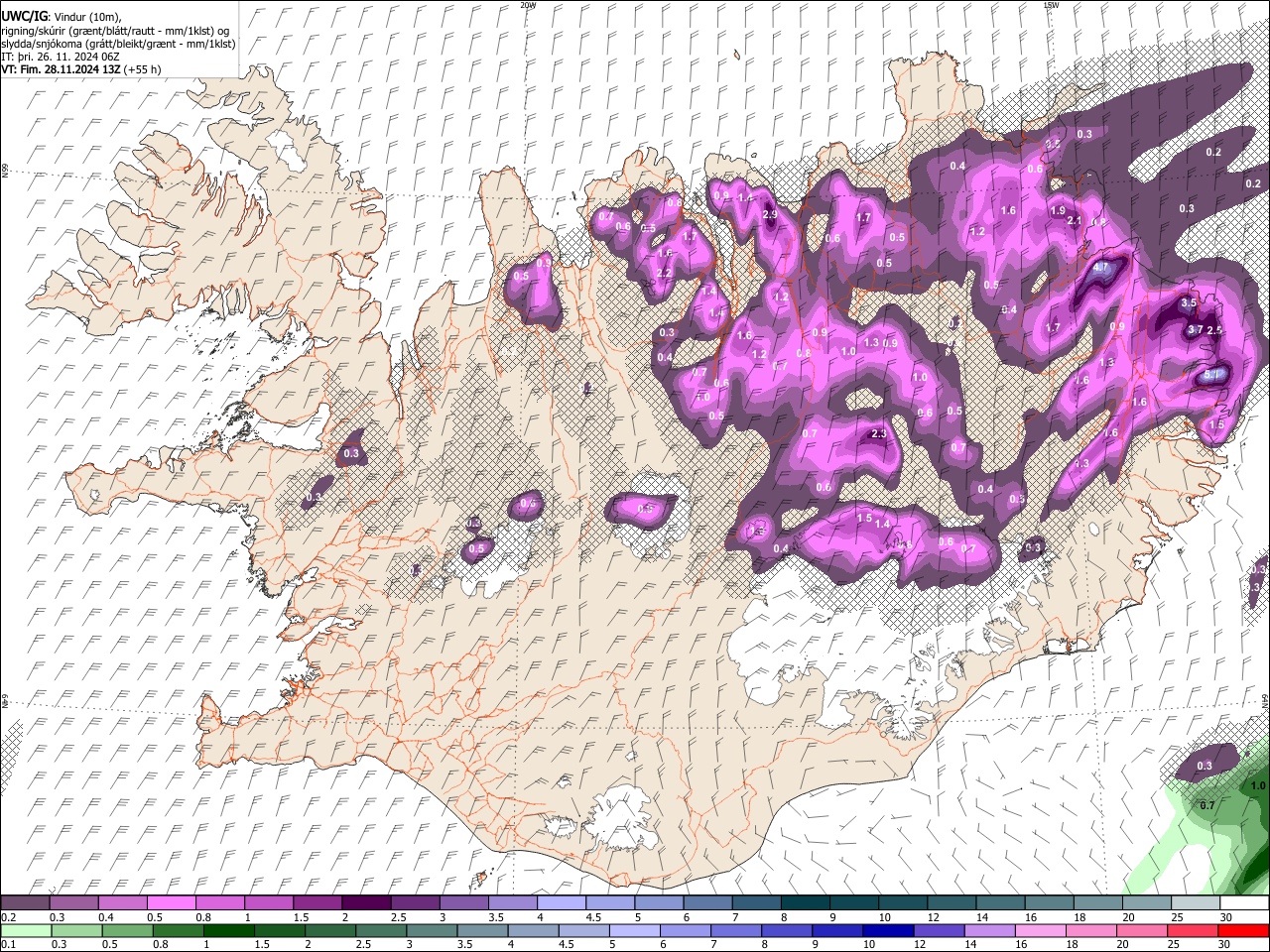This screenshot has height=952, width=1270.
Task: Pick the white 30 mm snow swatch in top row
Action: (1244, 903)
